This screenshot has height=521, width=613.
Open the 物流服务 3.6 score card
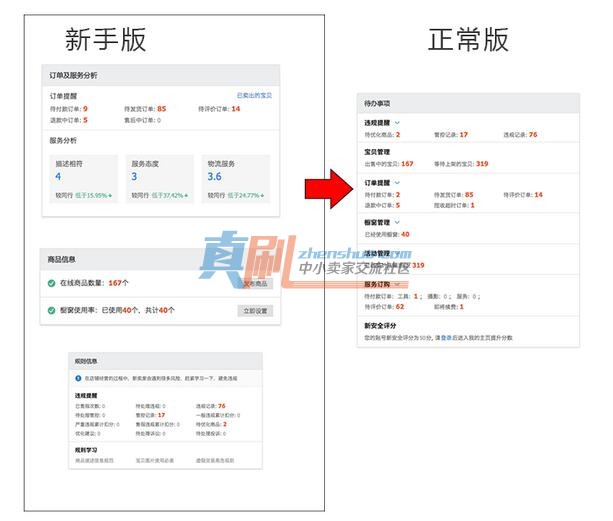click(236, 179)
